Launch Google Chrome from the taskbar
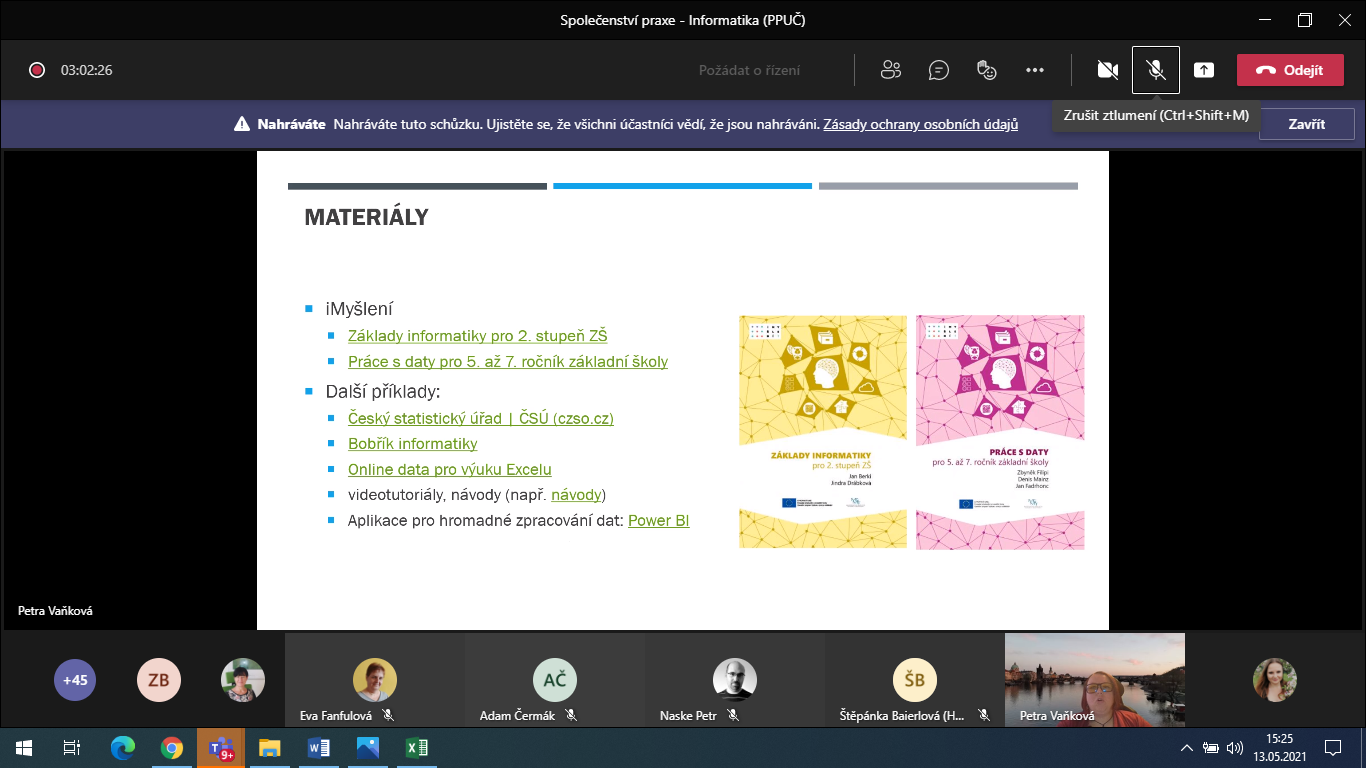The width and height of the screenshot is (1366, 768). click(x=172, y=747)
